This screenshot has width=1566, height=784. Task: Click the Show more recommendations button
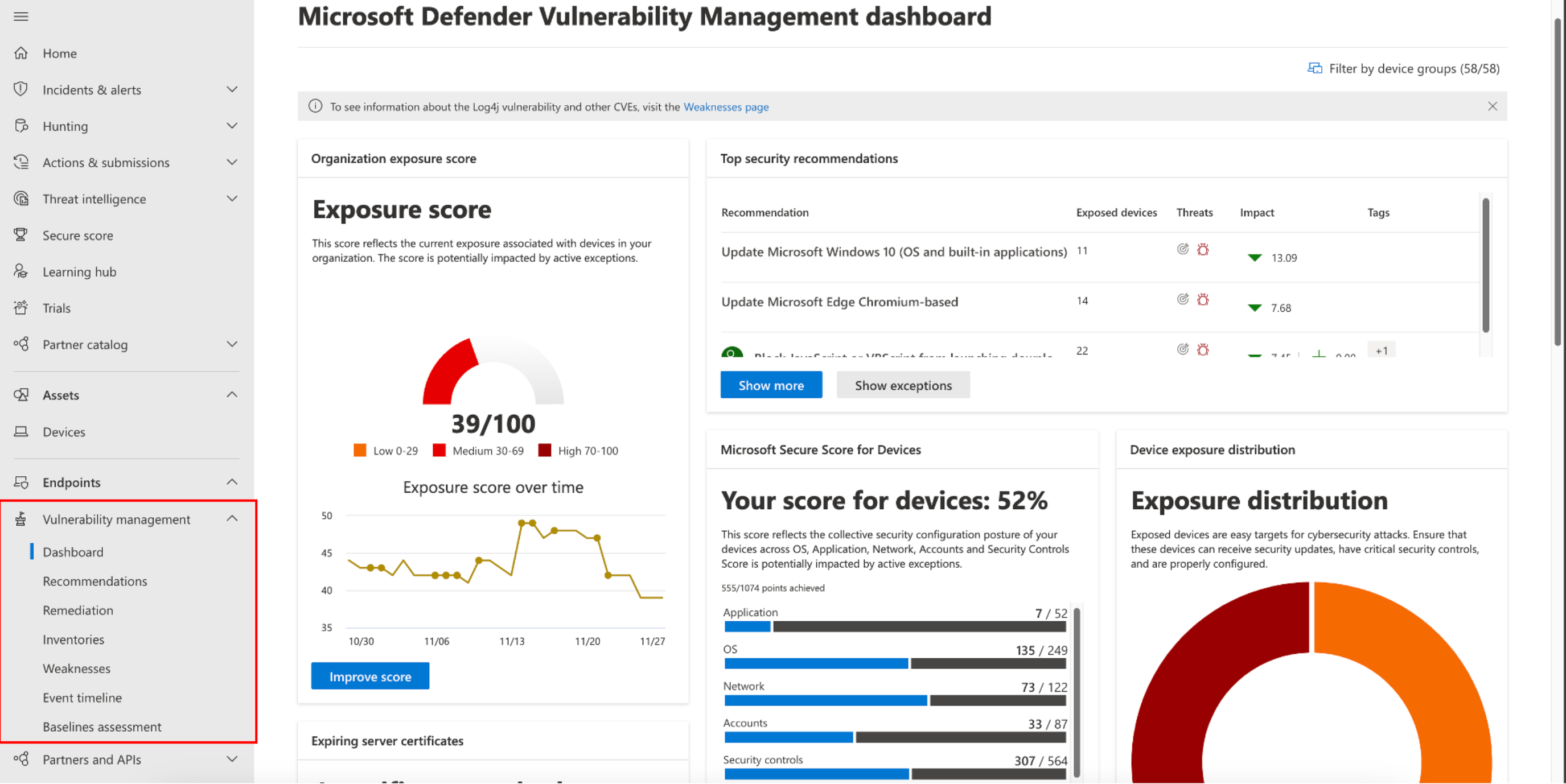pyautogui.click(x=770, y=385)
